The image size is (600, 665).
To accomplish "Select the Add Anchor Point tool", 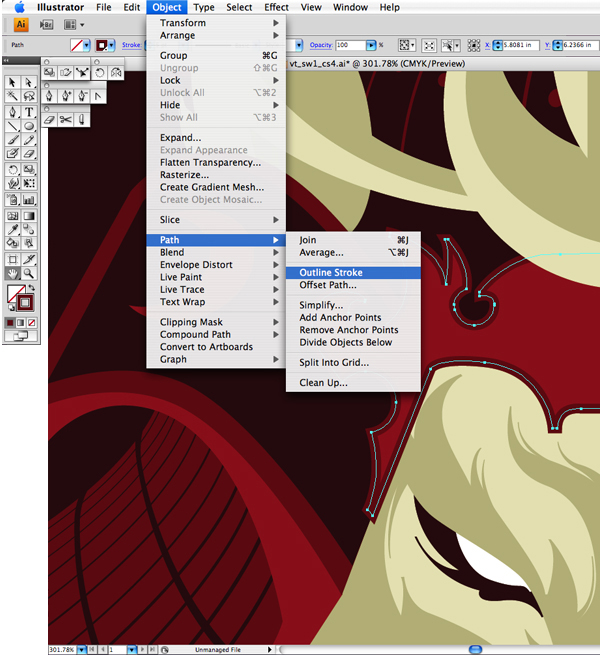I will tap(66, 96).
